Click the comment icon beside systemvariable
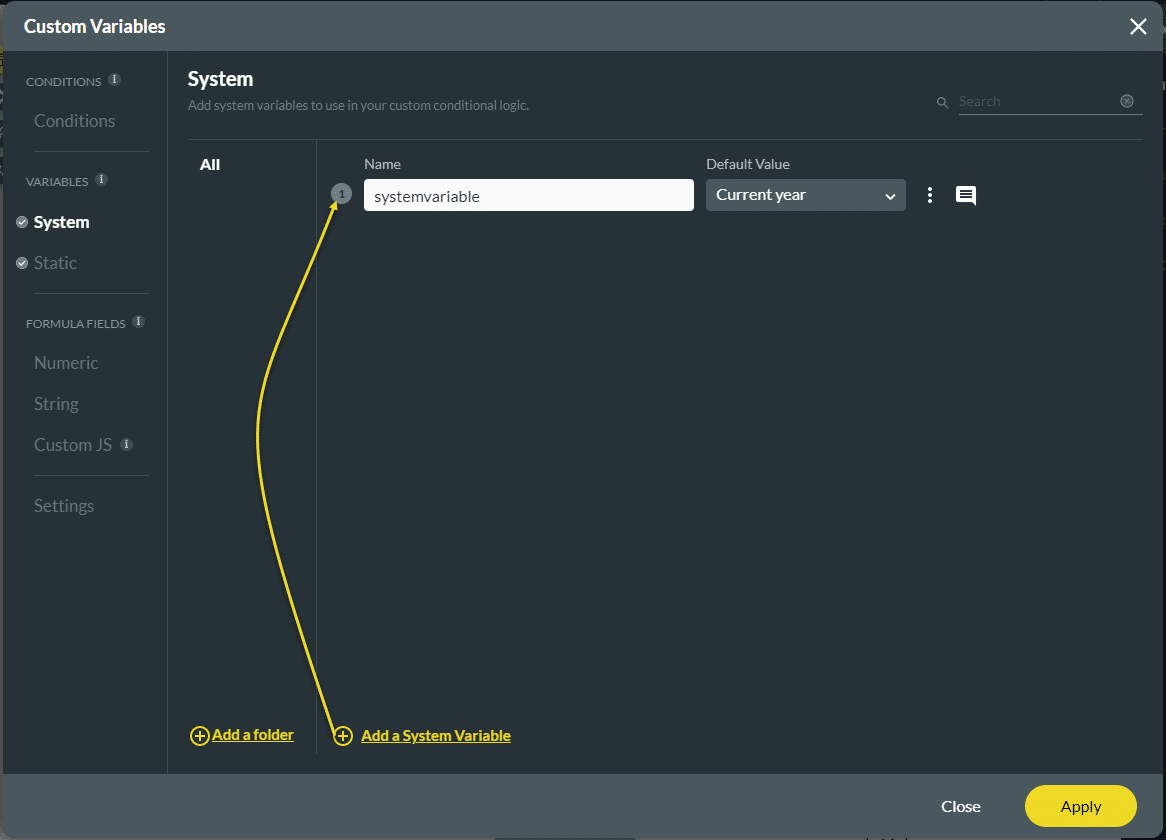The image size is (1166, 840). pyautogui.click(x=965, y=196)
